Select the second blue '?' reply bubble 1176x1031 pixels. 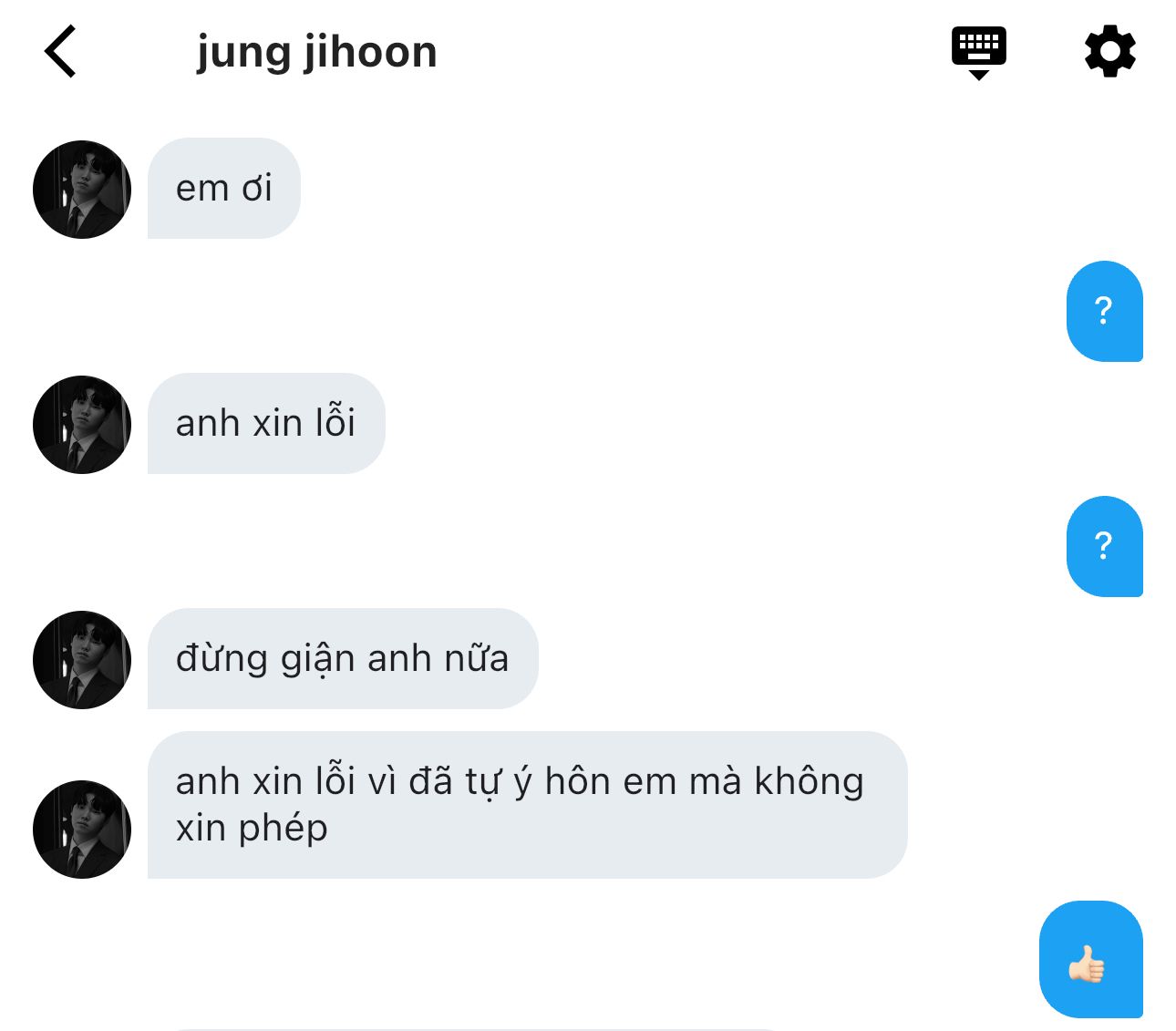pyautogui.click(x=1105, y=547)
